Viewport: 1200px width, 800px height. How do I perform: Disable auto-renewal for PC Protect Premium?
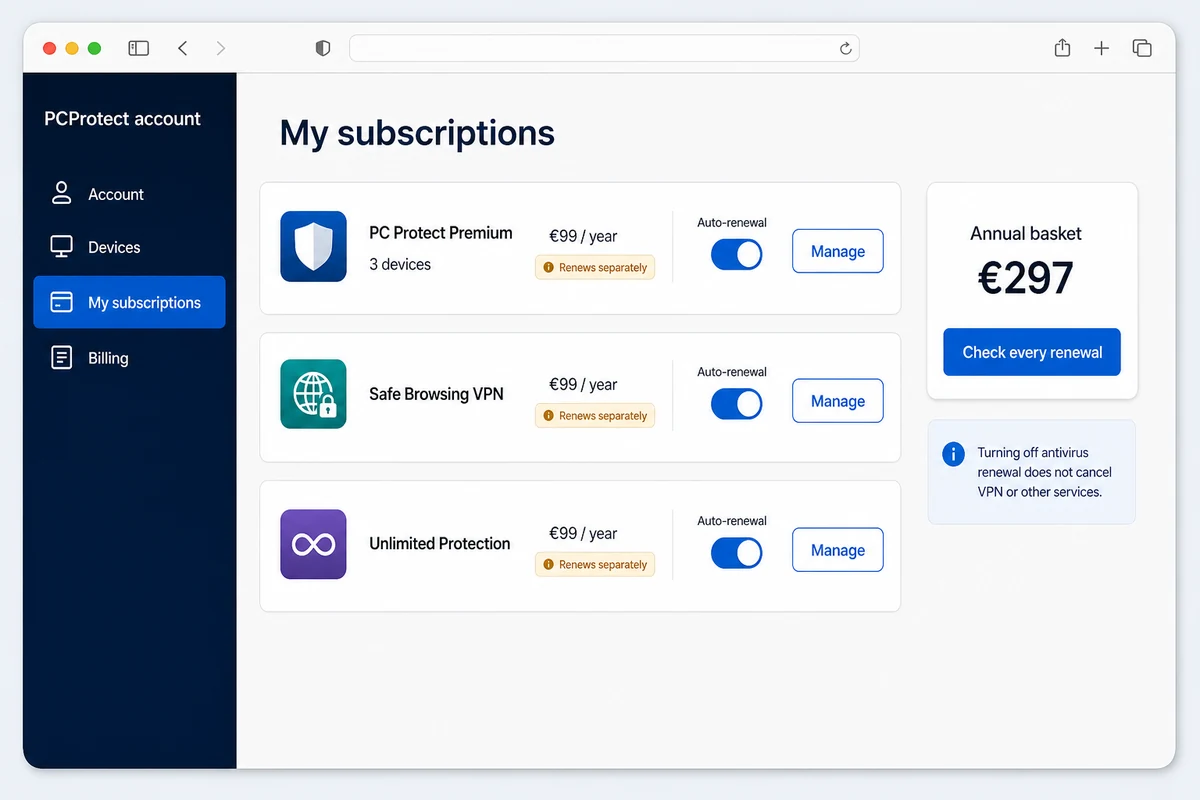point(736,254)
